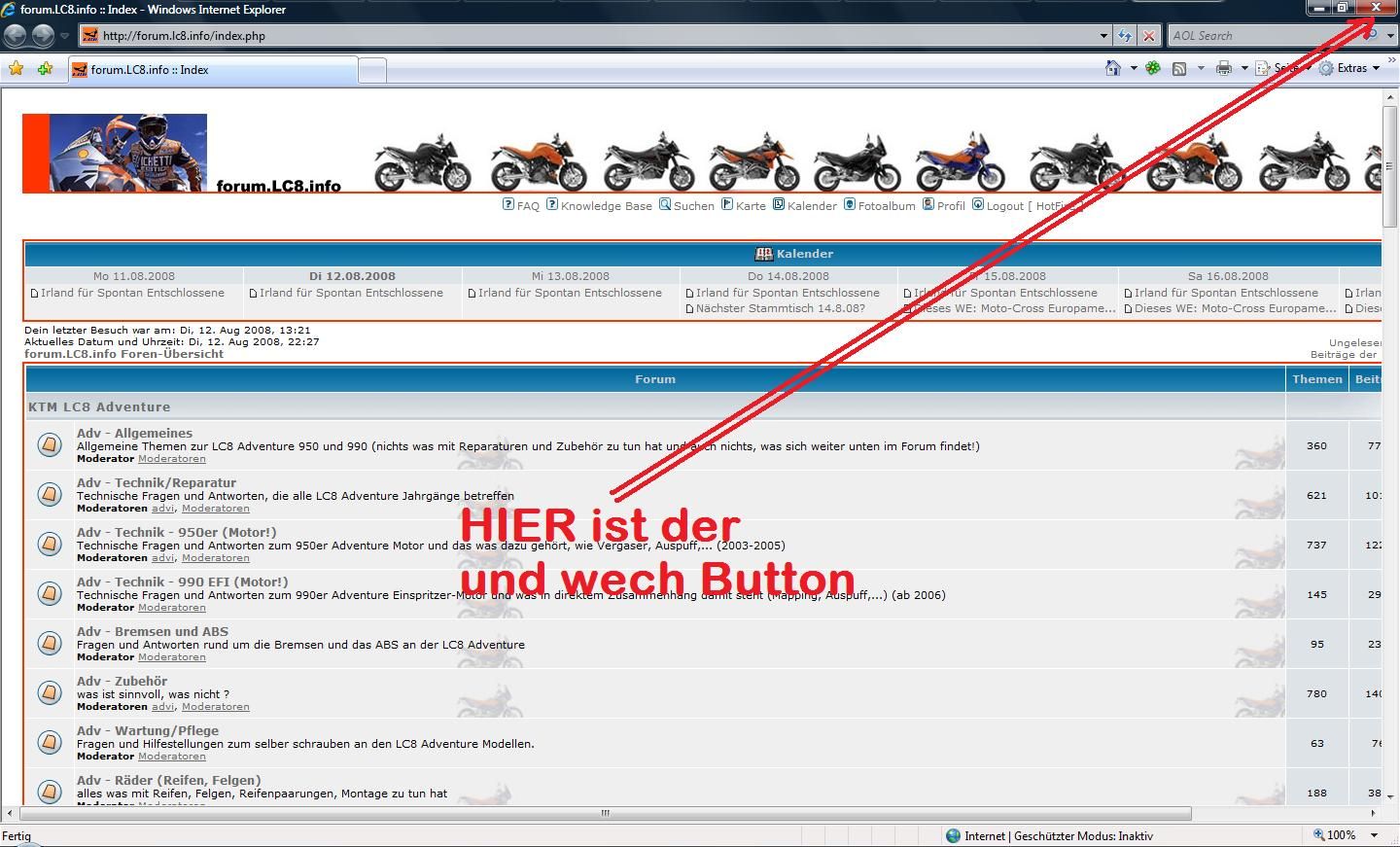
Task: Click the Refresh page icon
Action: coord(1125,36)
